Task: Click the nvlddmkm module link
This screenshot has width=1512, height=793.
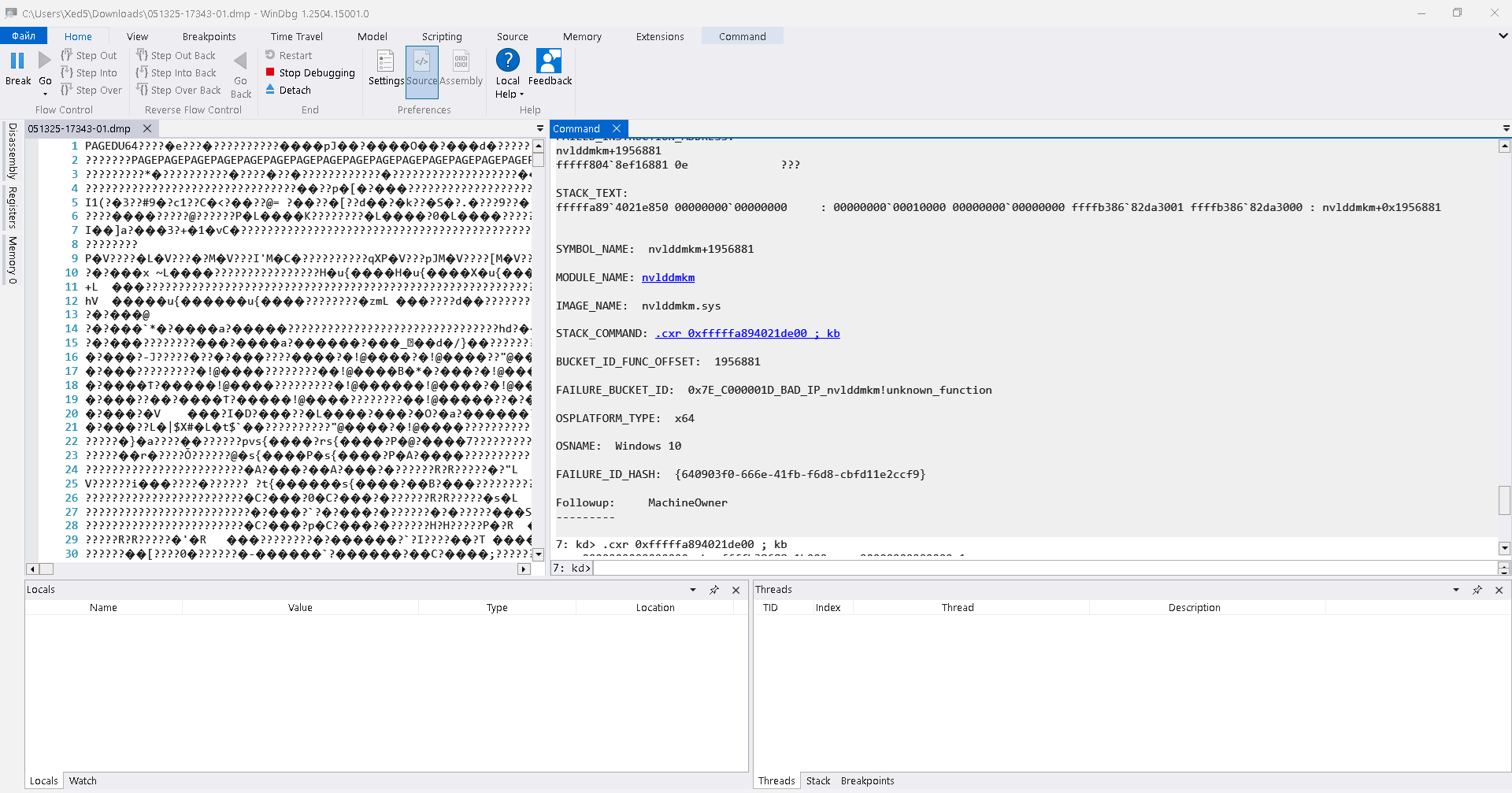Action: 668,277
